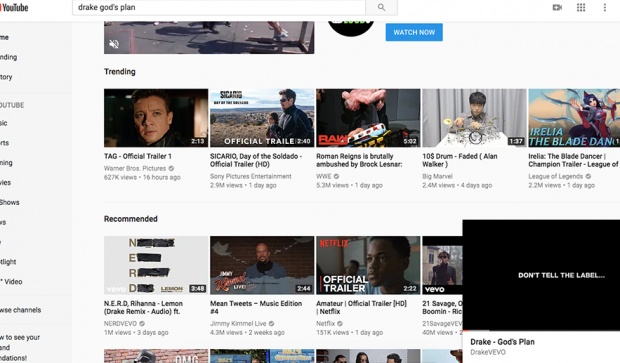Open Sony Pictures Entertainment channel
620x363 pixels.
(x=251, y=176)
